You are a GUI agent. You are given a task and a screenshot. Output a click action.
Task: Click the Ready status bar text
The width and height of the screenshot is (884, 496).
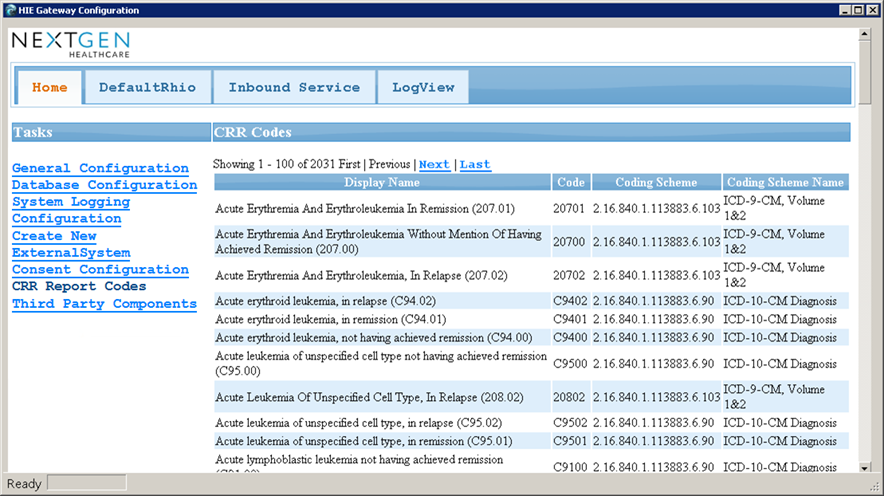tap(24, 484)
